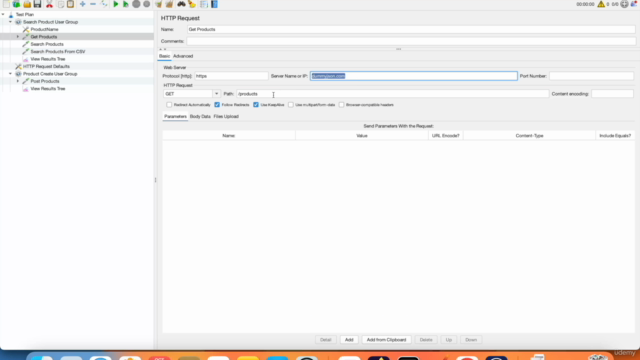Click the remote engine globe icon

[x=624, y=4]
